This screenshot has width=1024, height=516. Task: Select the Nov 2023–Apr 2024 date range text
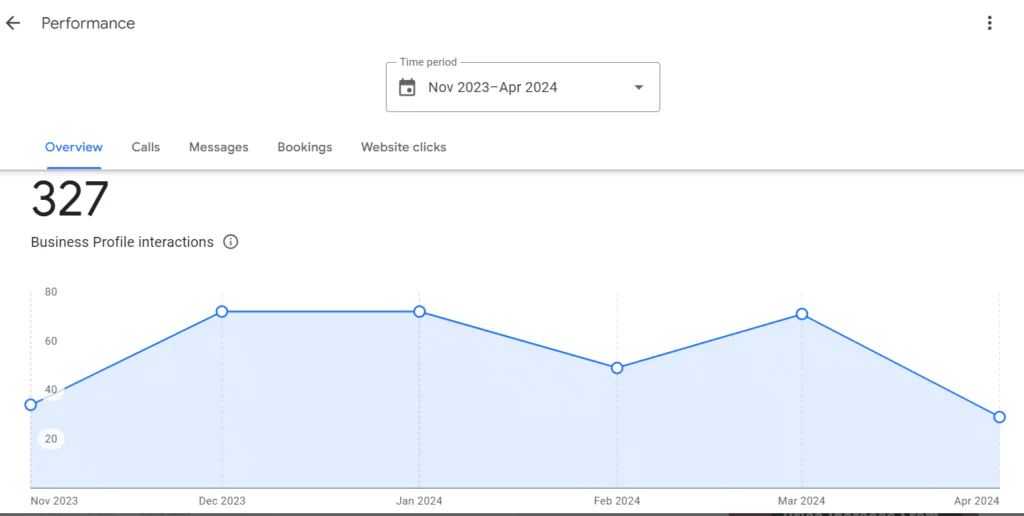[x=492, y=88]
